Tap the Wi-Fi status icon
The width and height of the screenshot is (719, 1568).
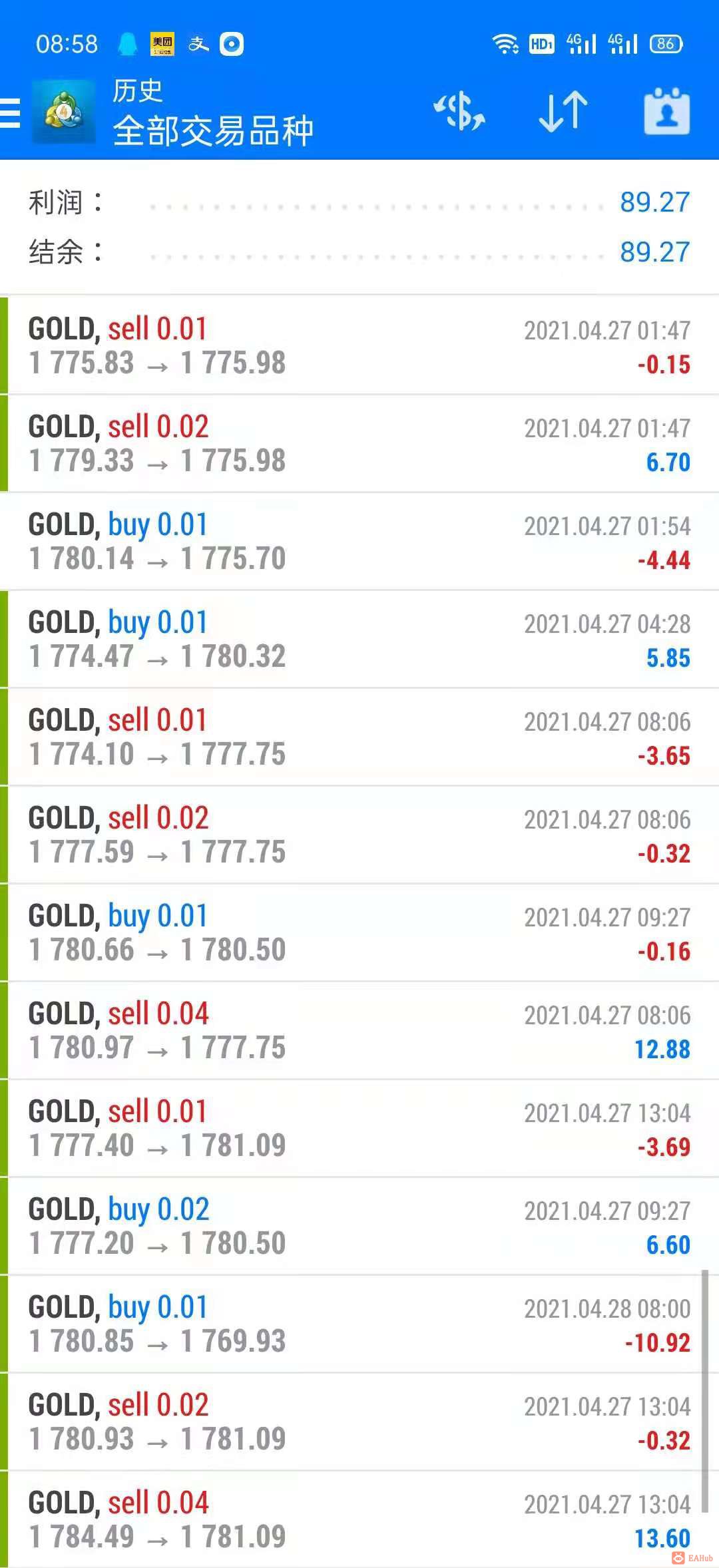point(505,44)
